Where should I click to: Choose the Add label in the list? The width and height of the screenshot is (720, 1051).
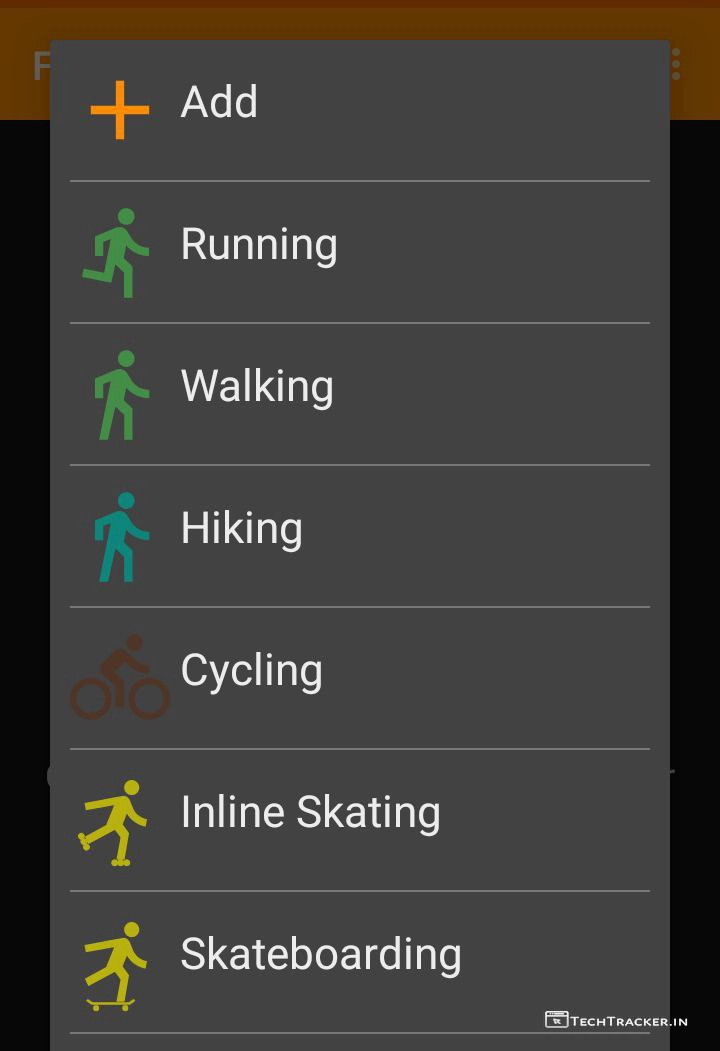click(x=219, y=102)
